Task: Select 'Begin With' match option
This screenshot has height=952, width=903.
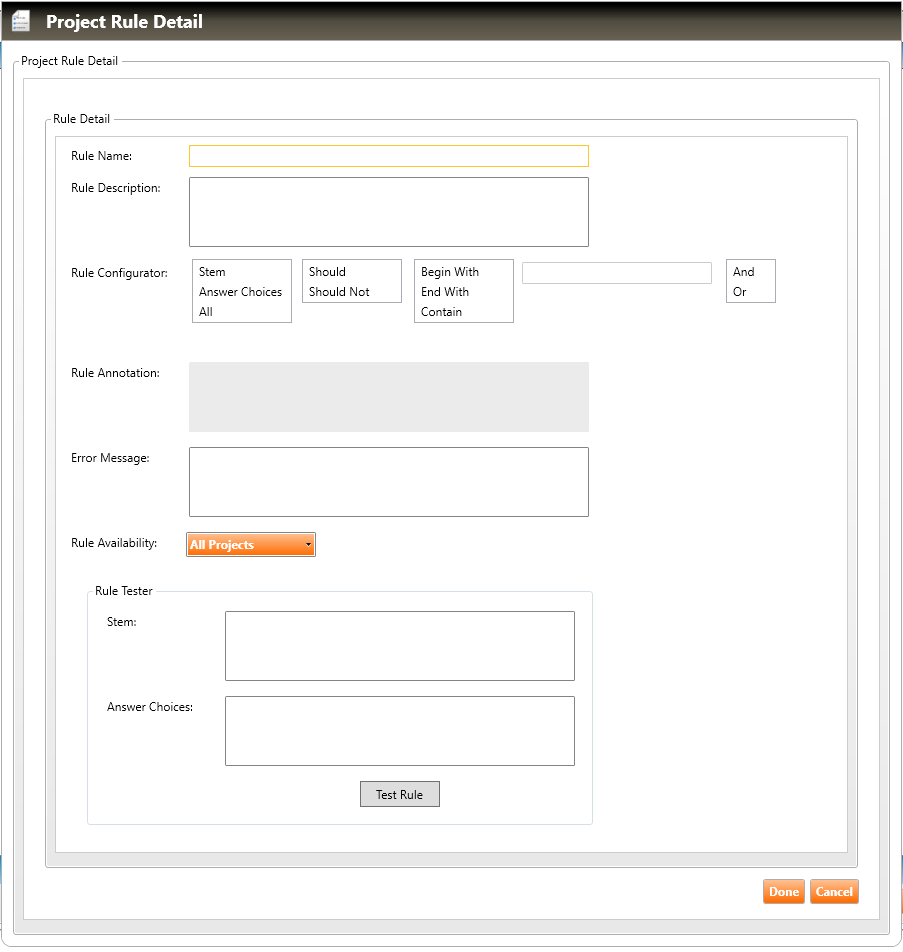Action: click(x=450, y=272)
